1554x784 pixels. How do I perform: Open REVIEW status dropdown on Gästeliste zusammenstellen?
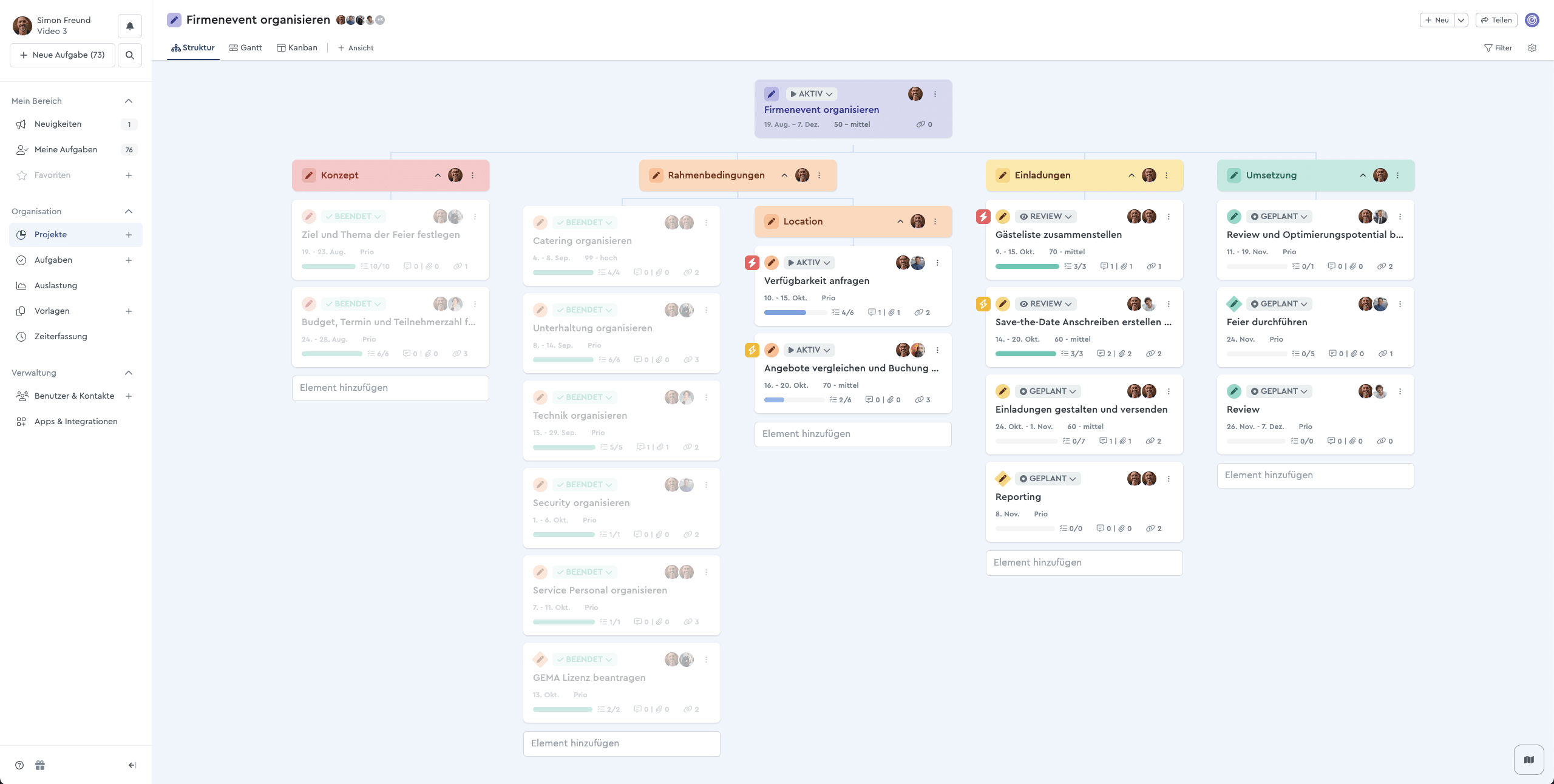(x=1046, y=217)
